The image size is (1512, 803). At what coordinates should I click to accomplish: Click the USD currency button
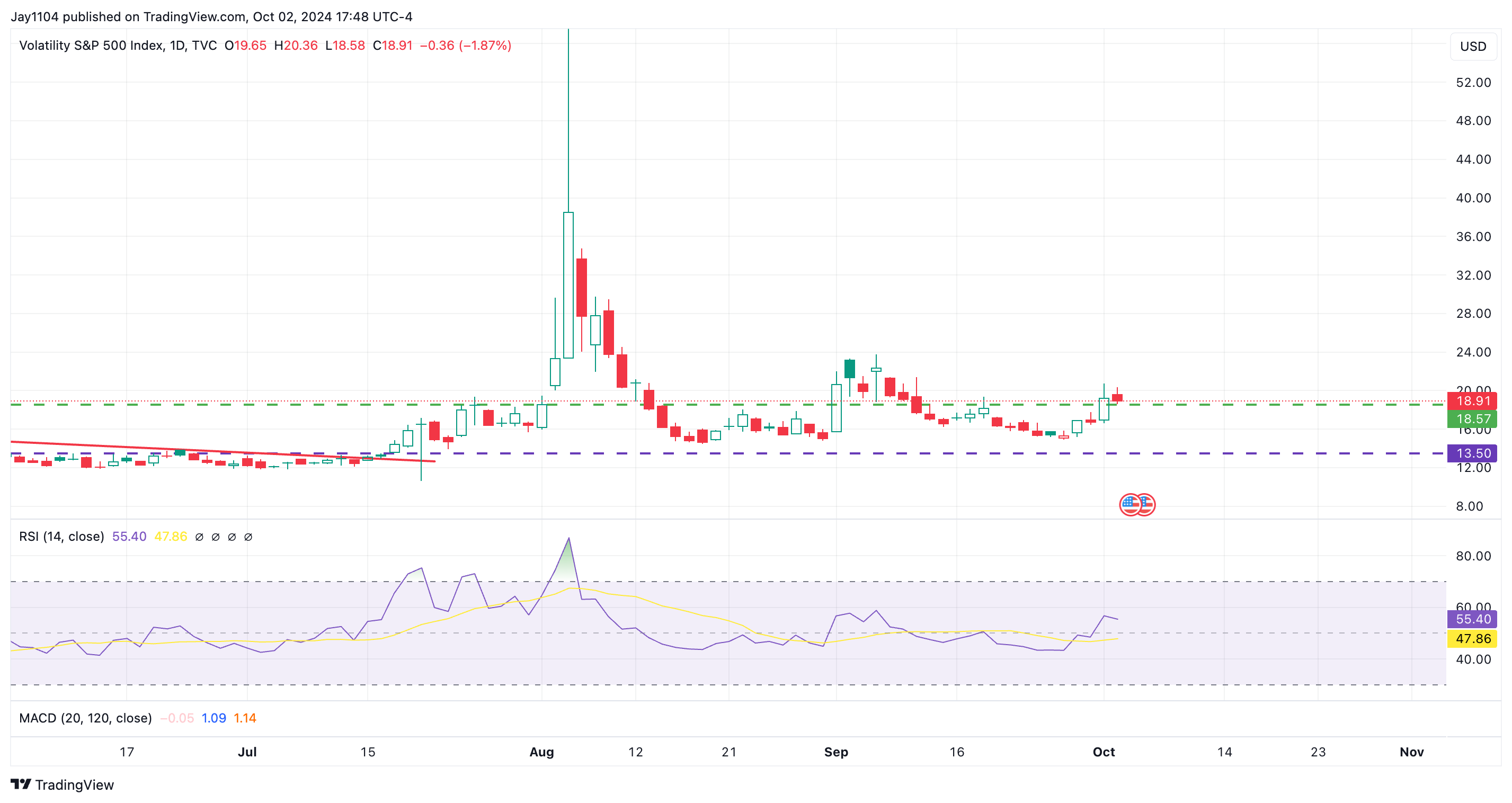(x=1473, y=47)
